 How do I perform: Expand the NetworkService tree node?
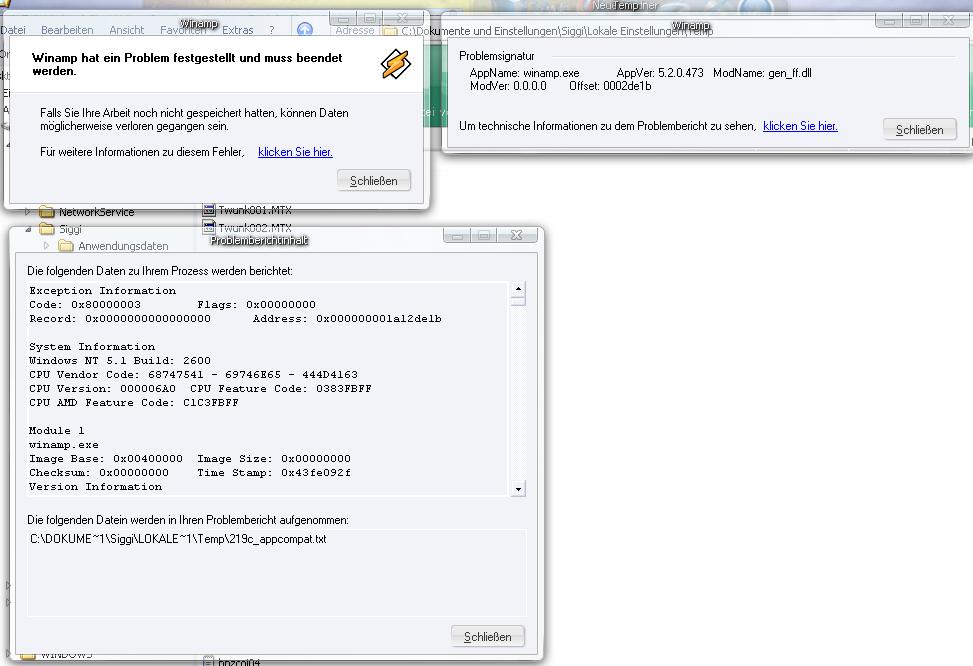click(27, 212)
